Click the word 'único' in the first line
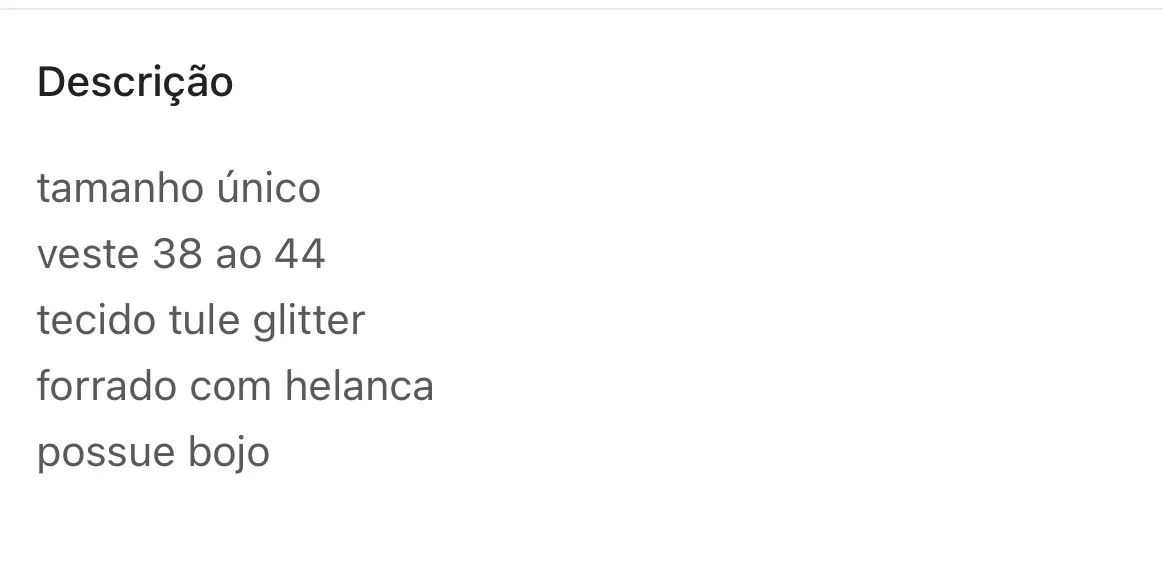This screenshot has width=1163, height=579. coord(268,187)
